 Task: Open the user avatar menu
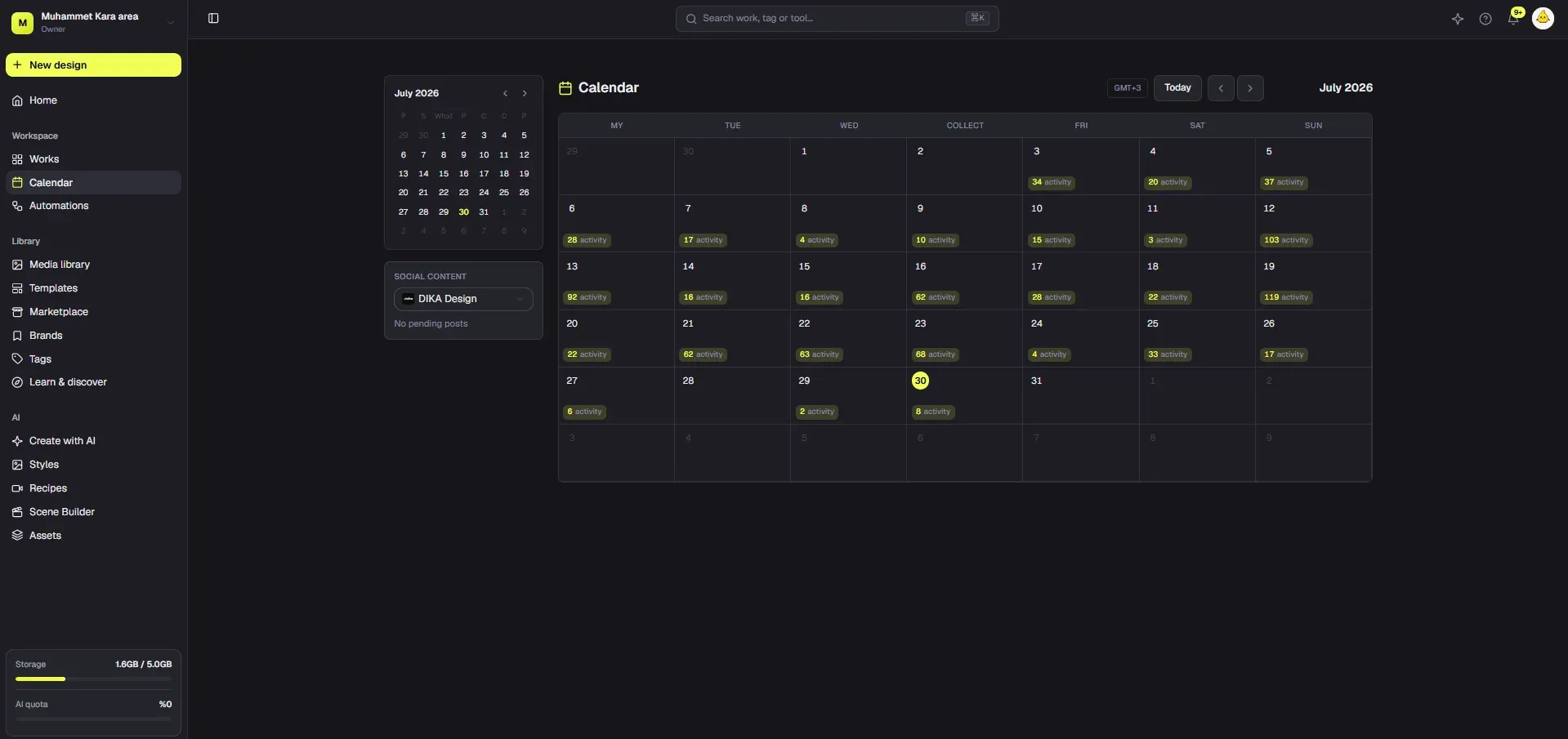point(1543,18)
